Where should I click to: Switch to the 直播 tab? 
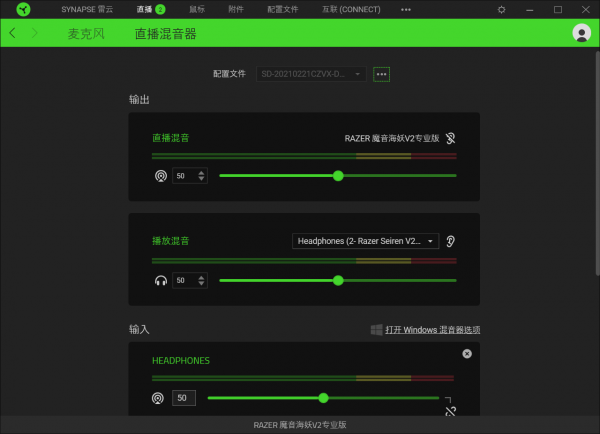(x=151, y=9)
